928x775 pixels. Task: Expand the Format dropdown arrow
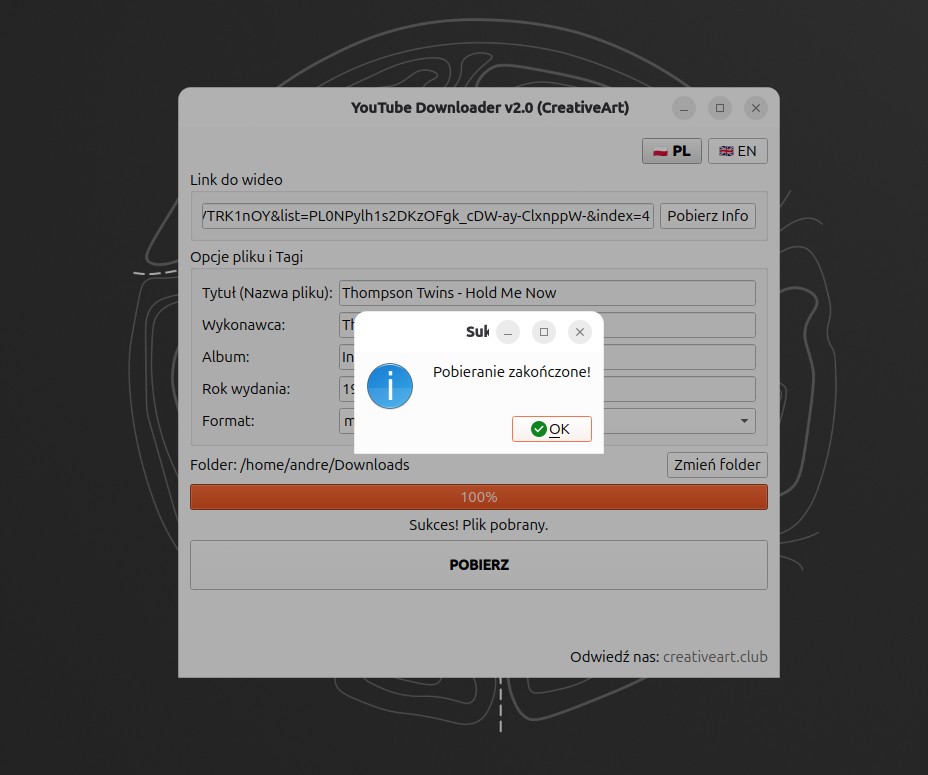744,421
